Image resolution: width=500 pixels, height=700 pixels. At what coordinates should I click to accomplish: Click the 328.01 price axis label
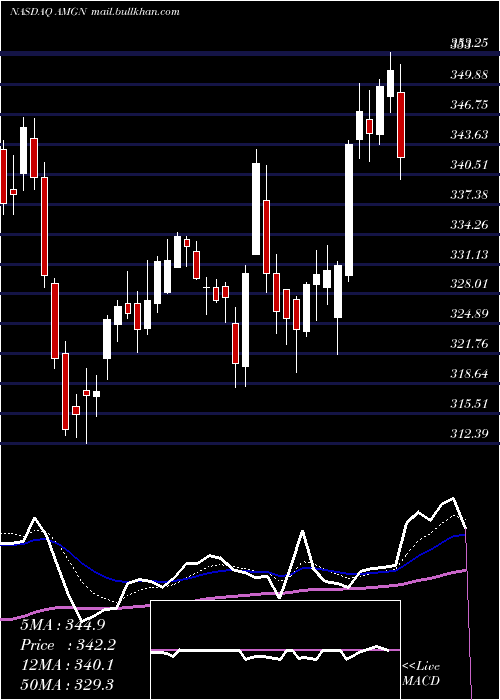click(469, 284)
